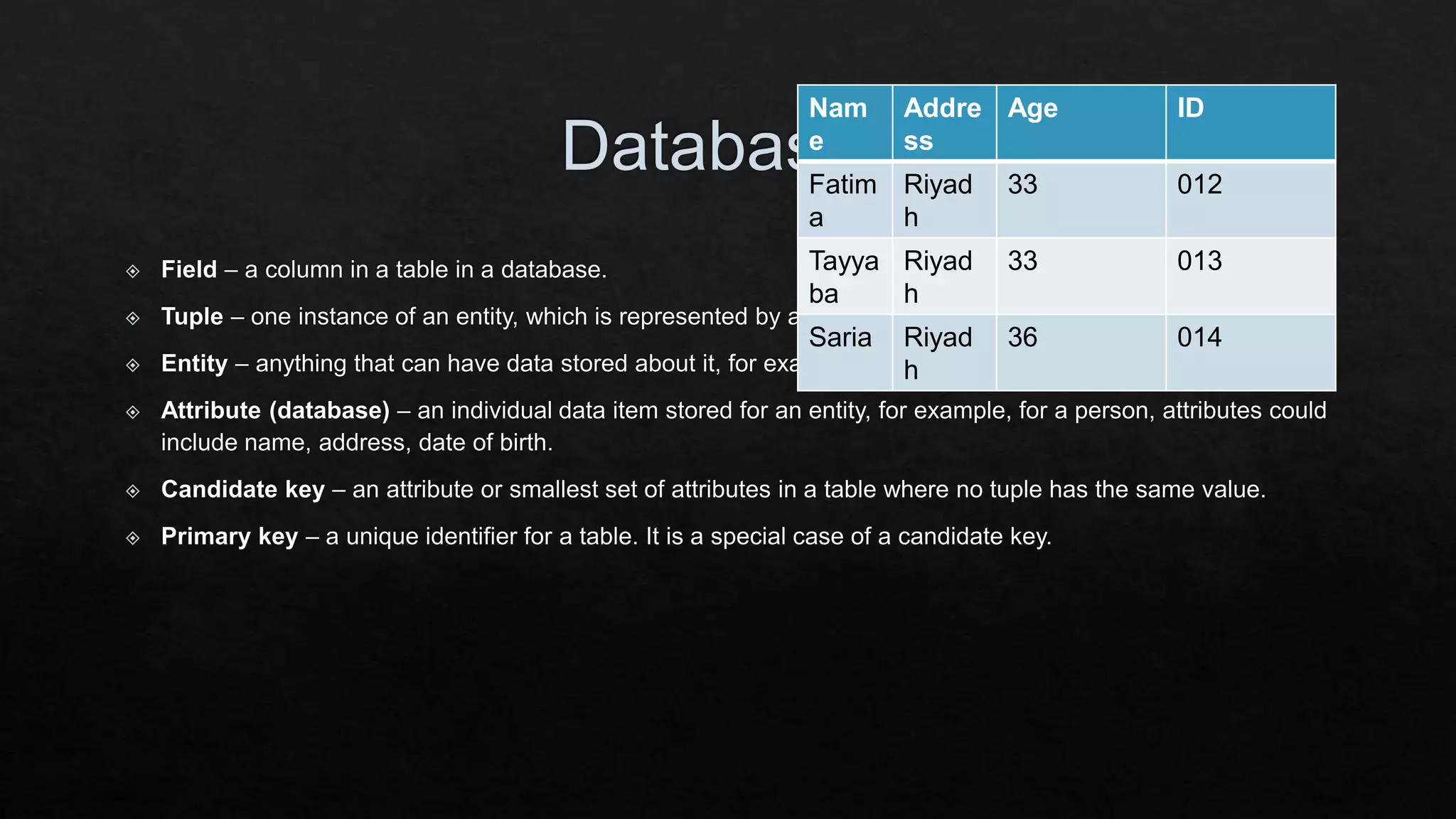Click the bold Candidate key term
The image size is (1456, 819).
pos(243,490)
